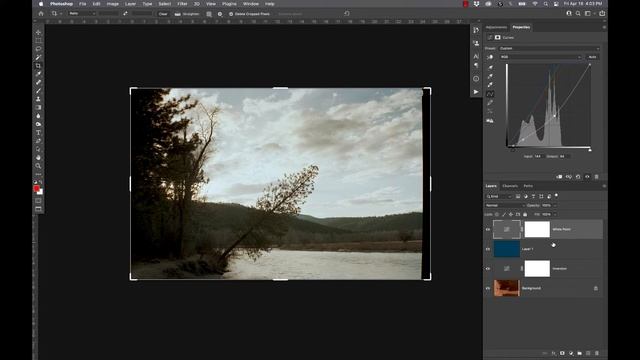Image resolution: width=640 pixels, height=360 pixels.
Task: Switch to the Channels tab
Action: tap(510, 186)
